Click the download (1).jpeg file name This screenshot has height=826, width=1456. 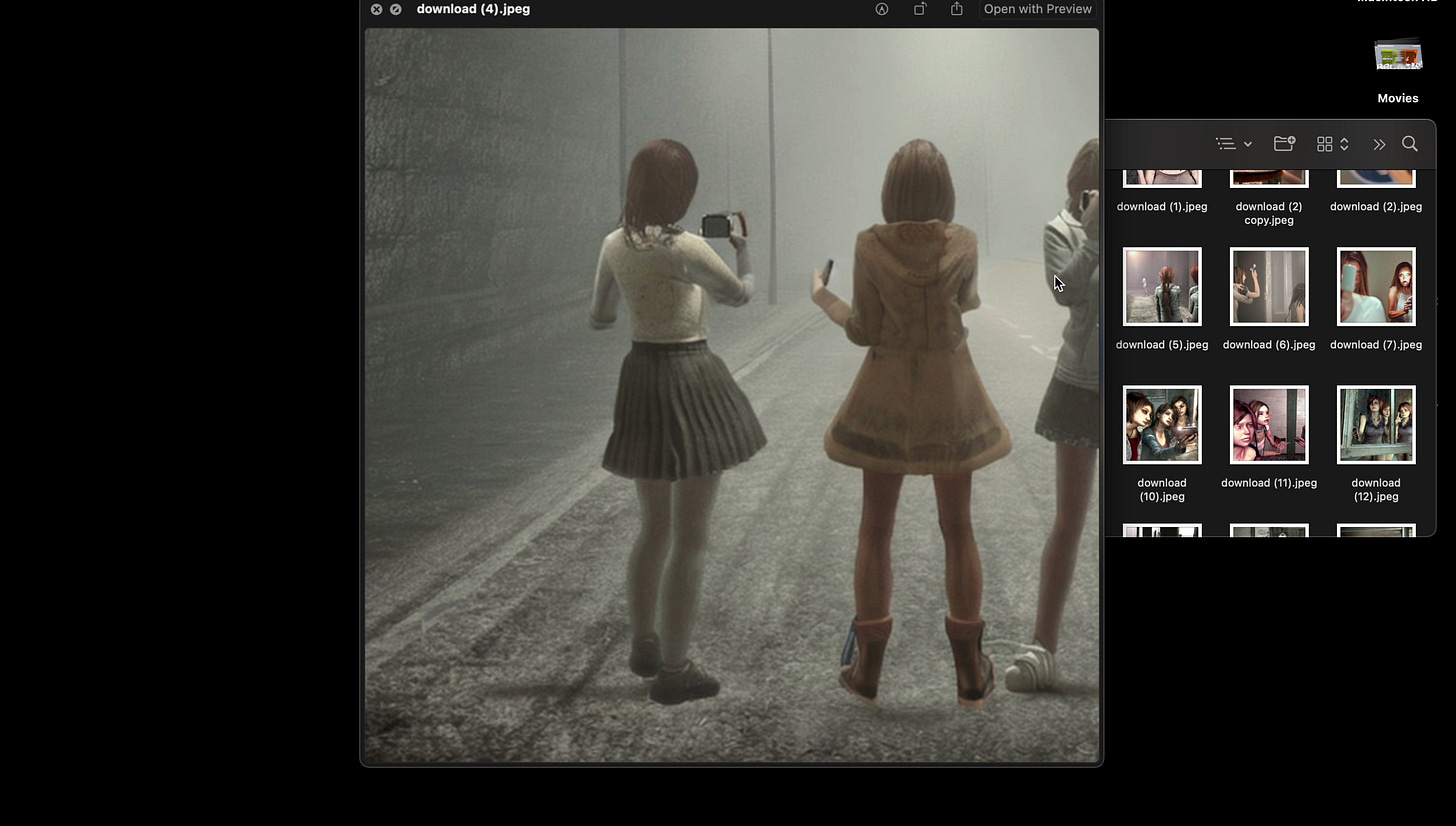(1162, 206)
